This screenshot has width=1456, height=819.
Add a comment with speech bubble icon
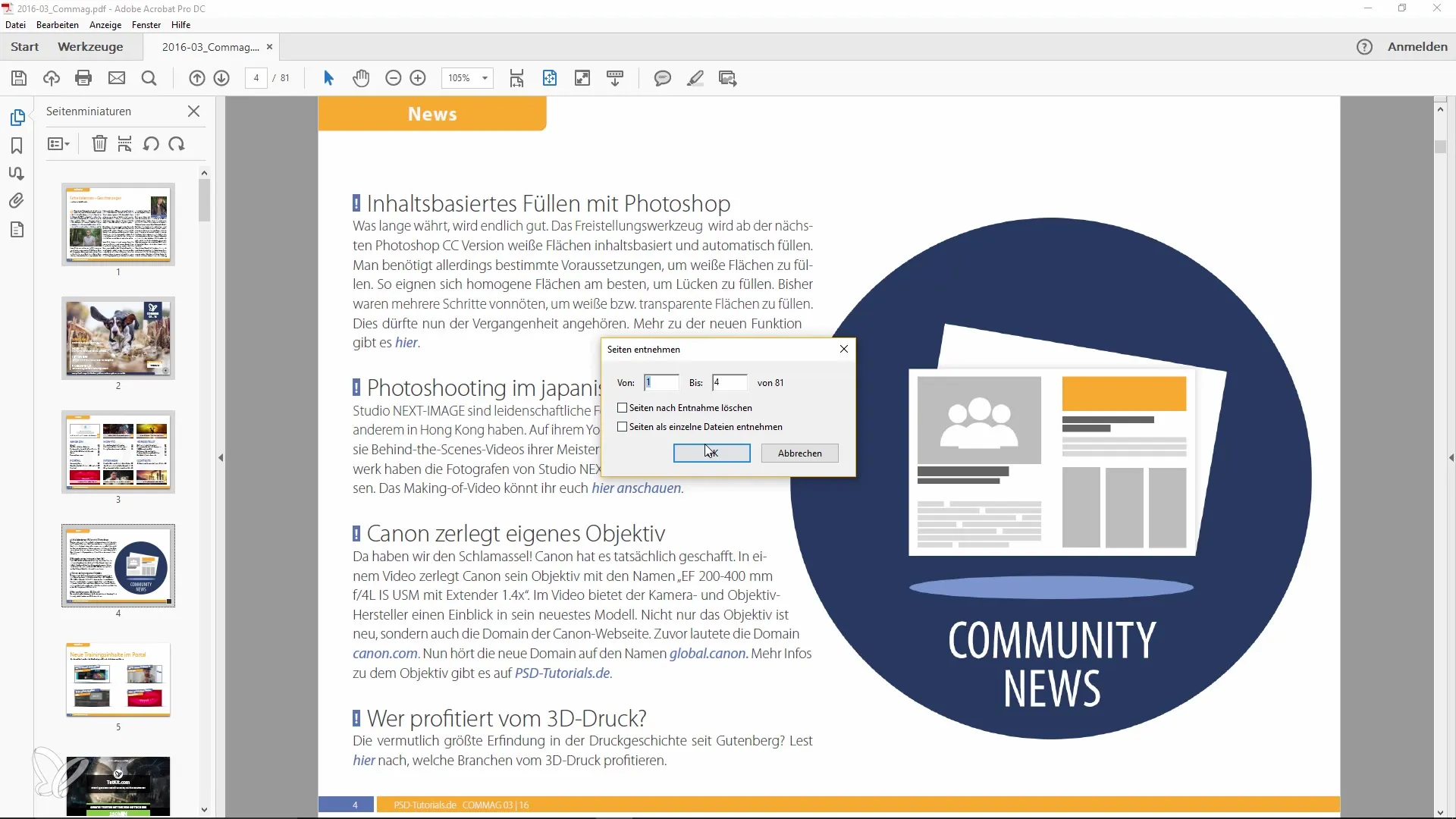click(x=663, y=78)
